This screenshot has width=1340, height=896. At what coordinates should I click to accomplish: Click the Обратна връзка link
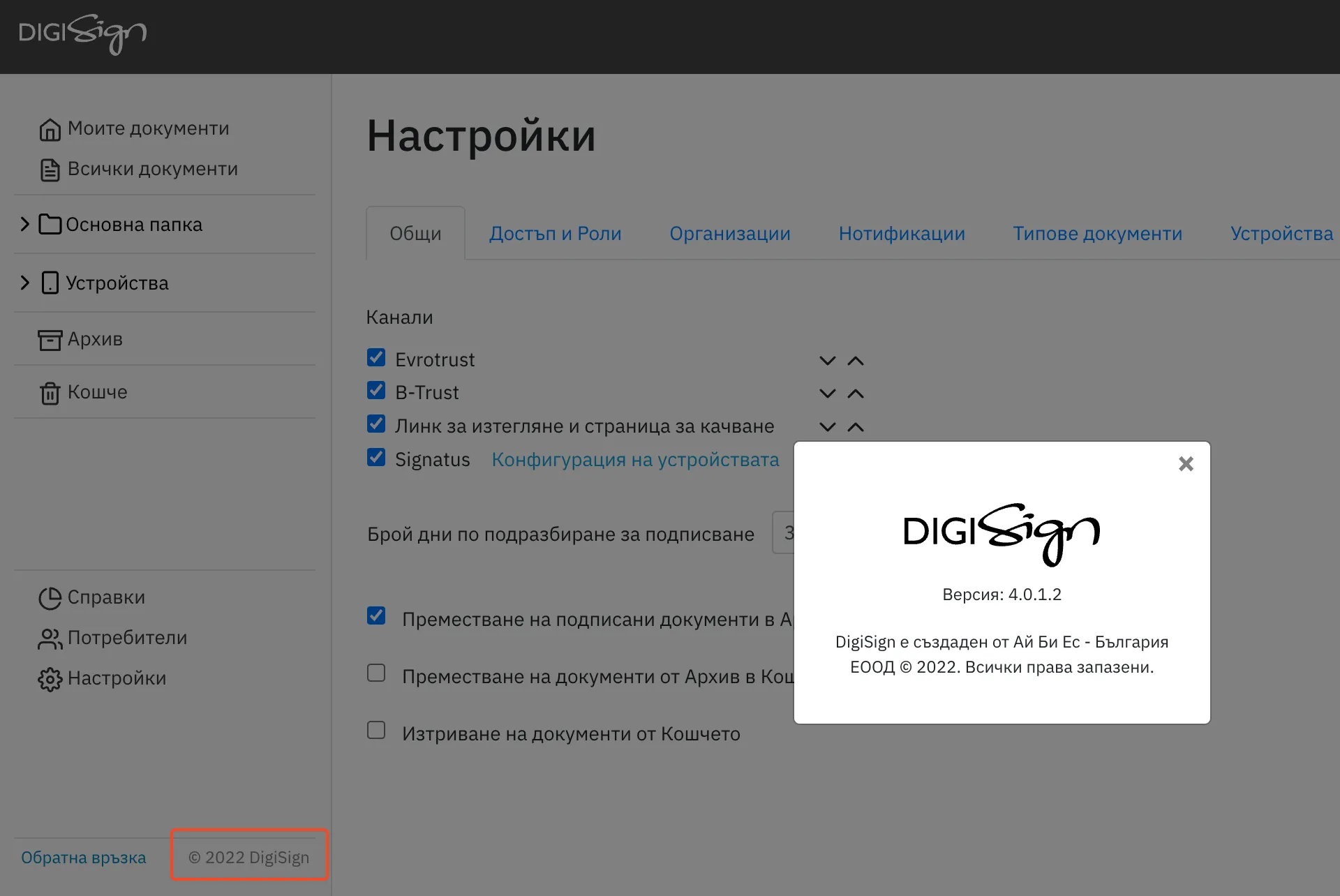tap(84, 858)
